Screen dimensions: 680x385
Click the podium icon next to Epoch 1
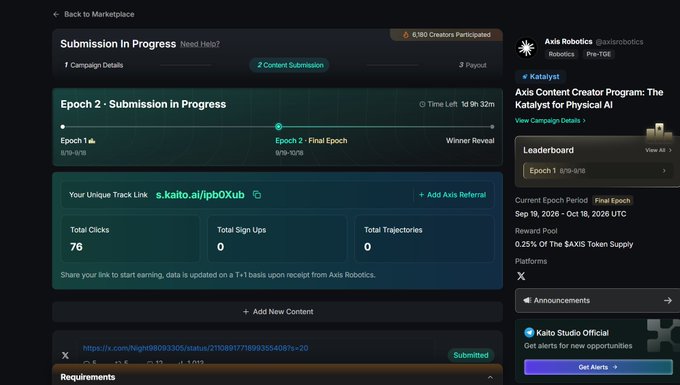pos(92,140)
